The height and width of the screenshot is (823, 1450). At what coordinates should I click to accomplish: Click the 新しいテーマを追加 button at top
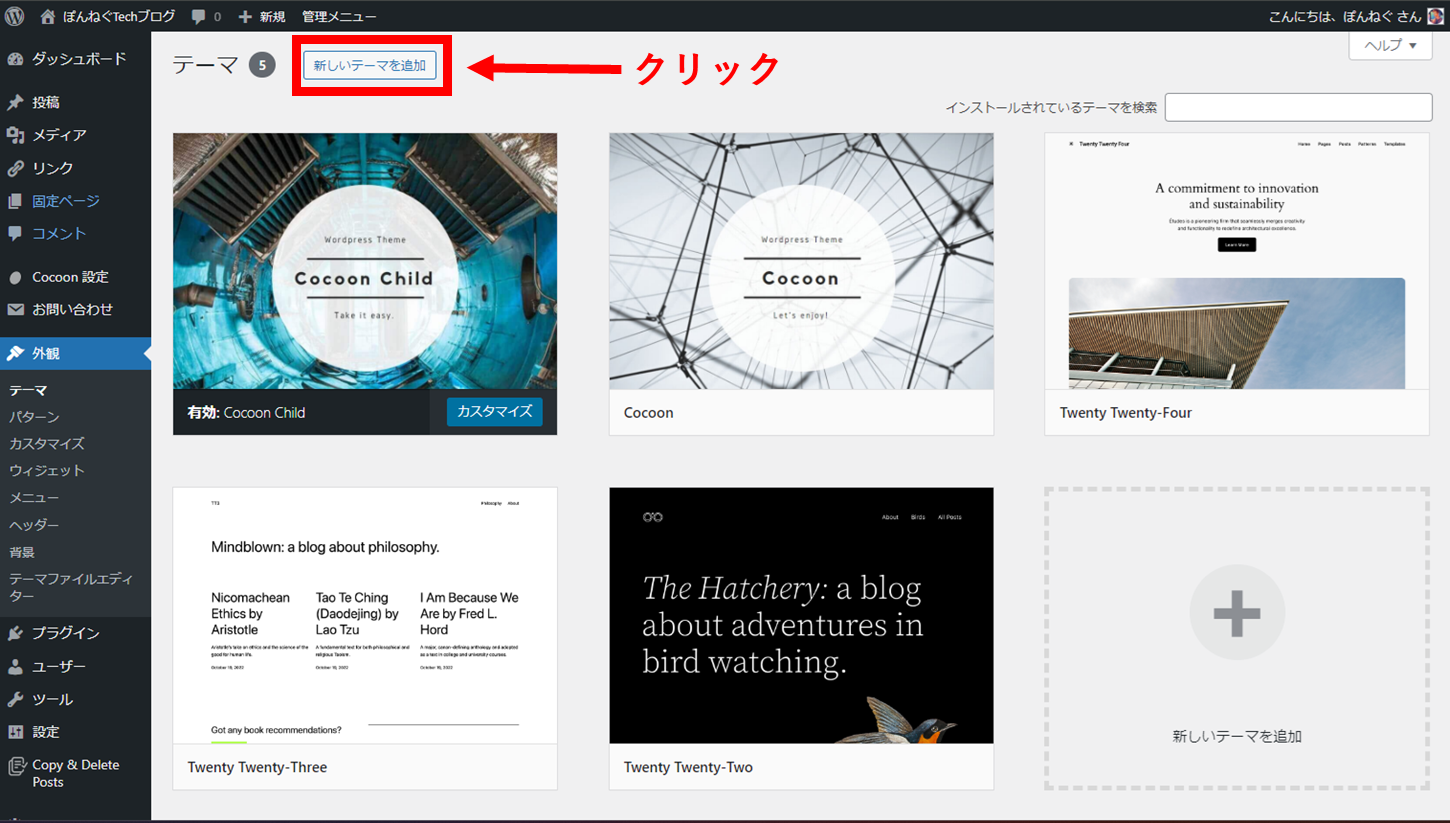click(370, 65)
